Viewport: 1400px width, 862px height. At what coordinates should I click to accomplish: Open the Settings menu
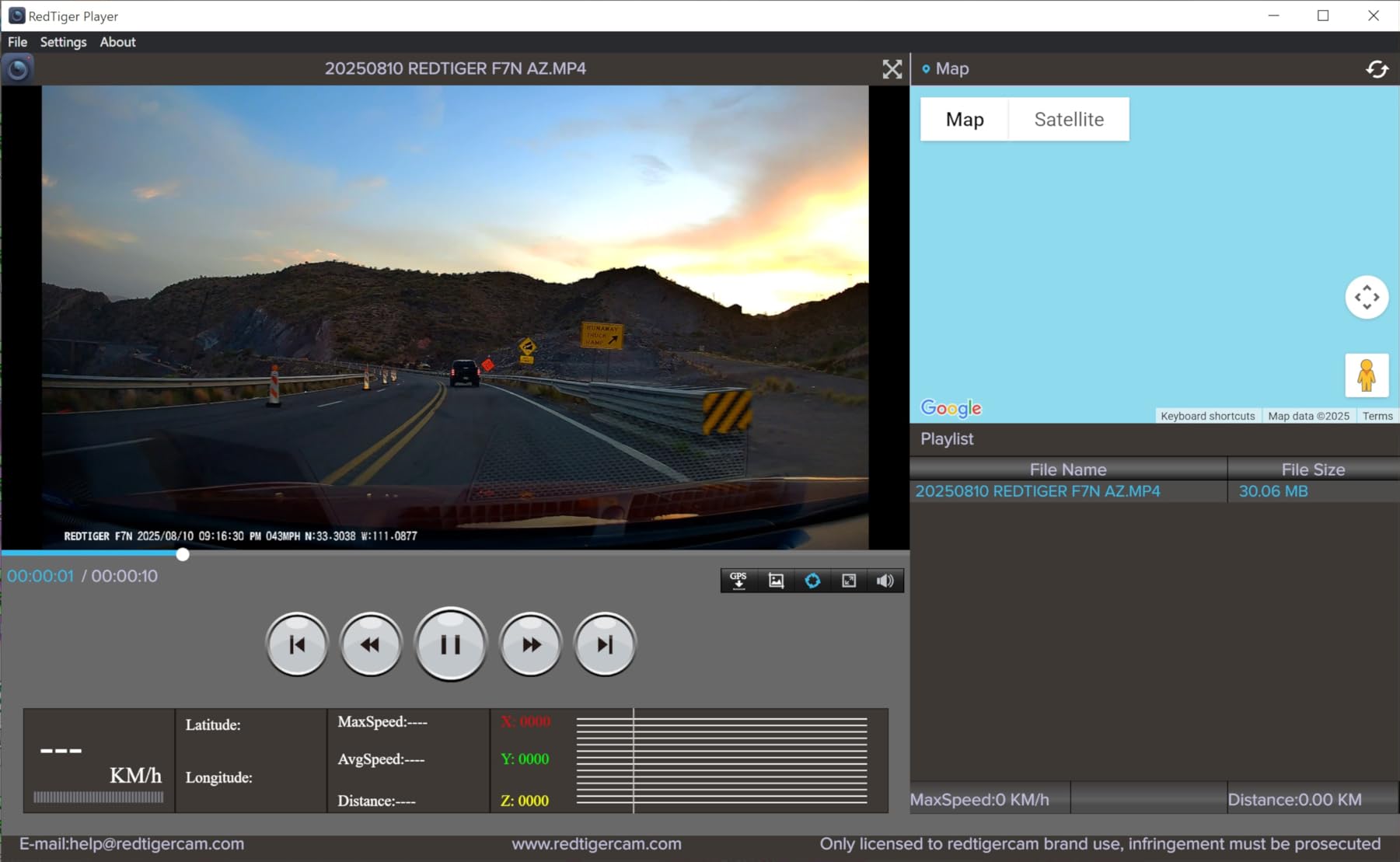point(62,42)
